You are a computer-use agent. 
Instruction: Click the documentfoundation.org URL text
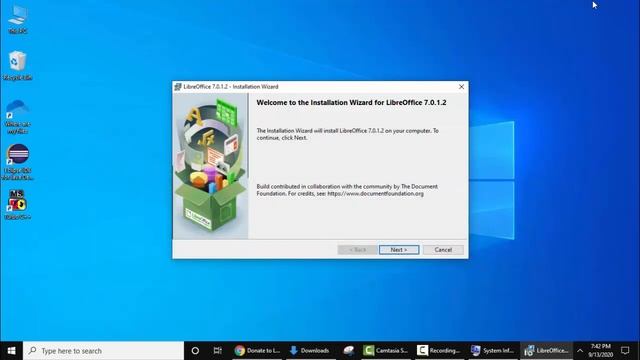376,193
